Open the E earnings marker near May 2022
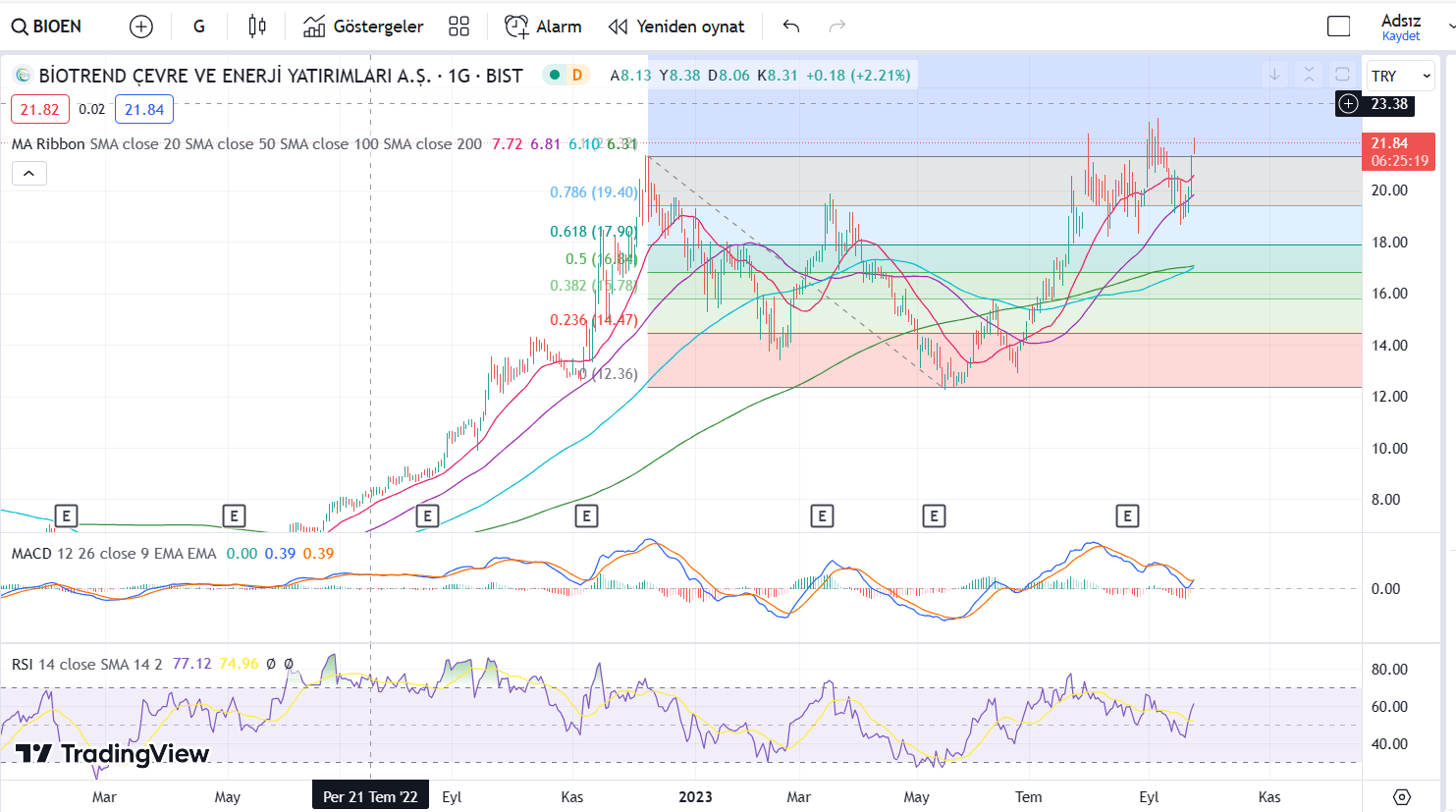Screen dimensions: 1456x812 (x=234, y=515)
